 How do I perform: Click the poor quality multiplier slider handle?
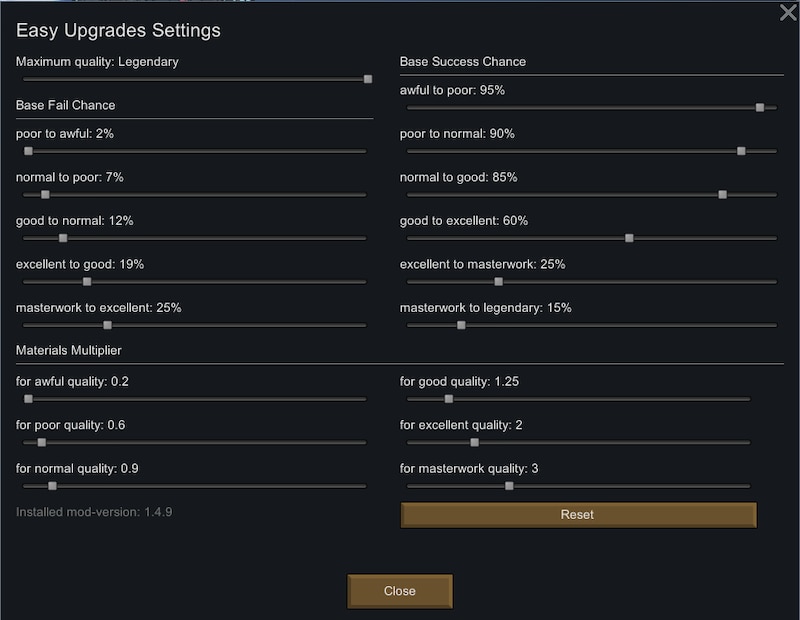[42, 442]
